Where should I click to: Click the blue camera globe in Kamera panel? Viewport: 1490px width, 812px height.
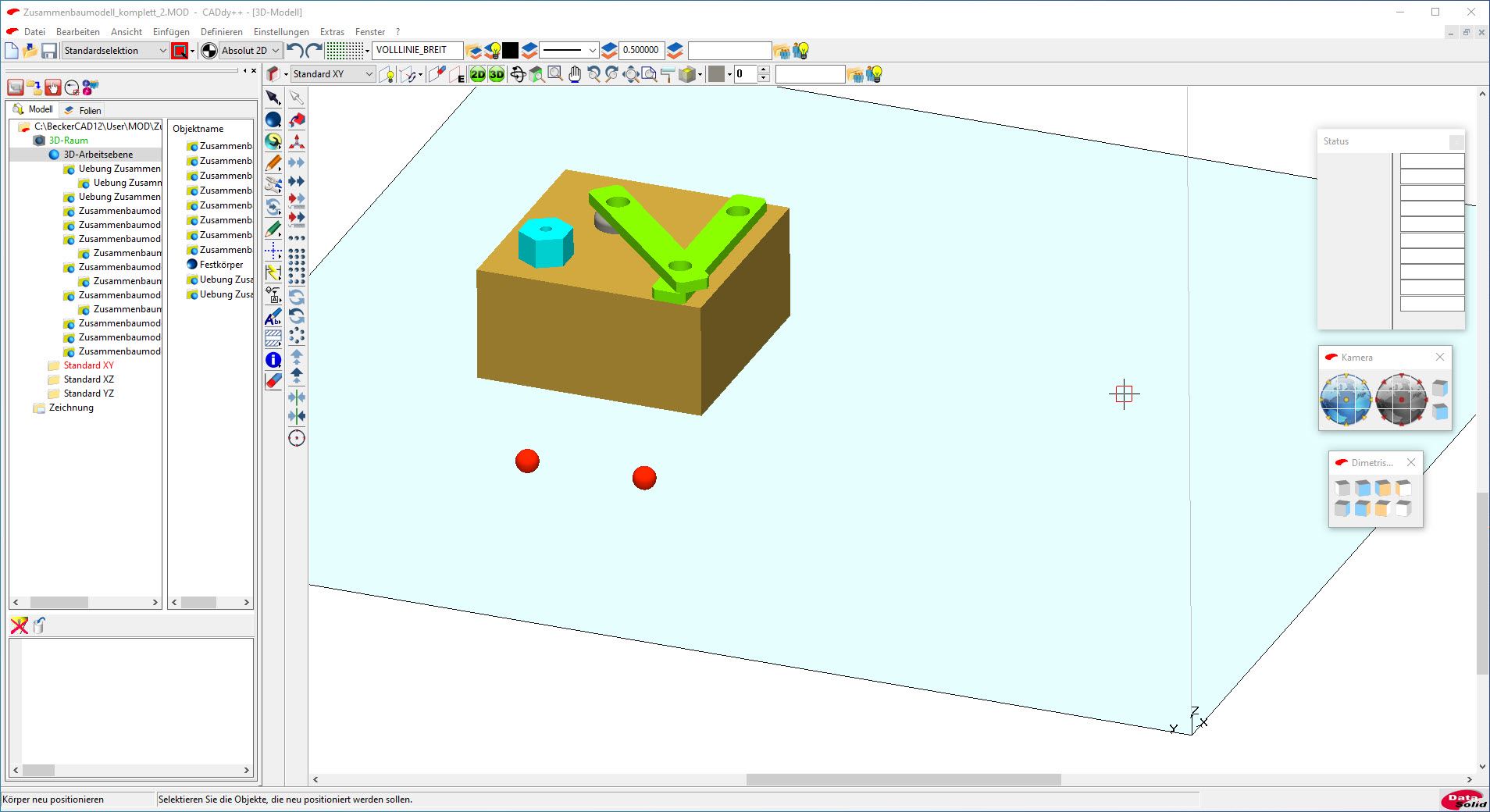pyautogui.click(x=1346, y=399)
